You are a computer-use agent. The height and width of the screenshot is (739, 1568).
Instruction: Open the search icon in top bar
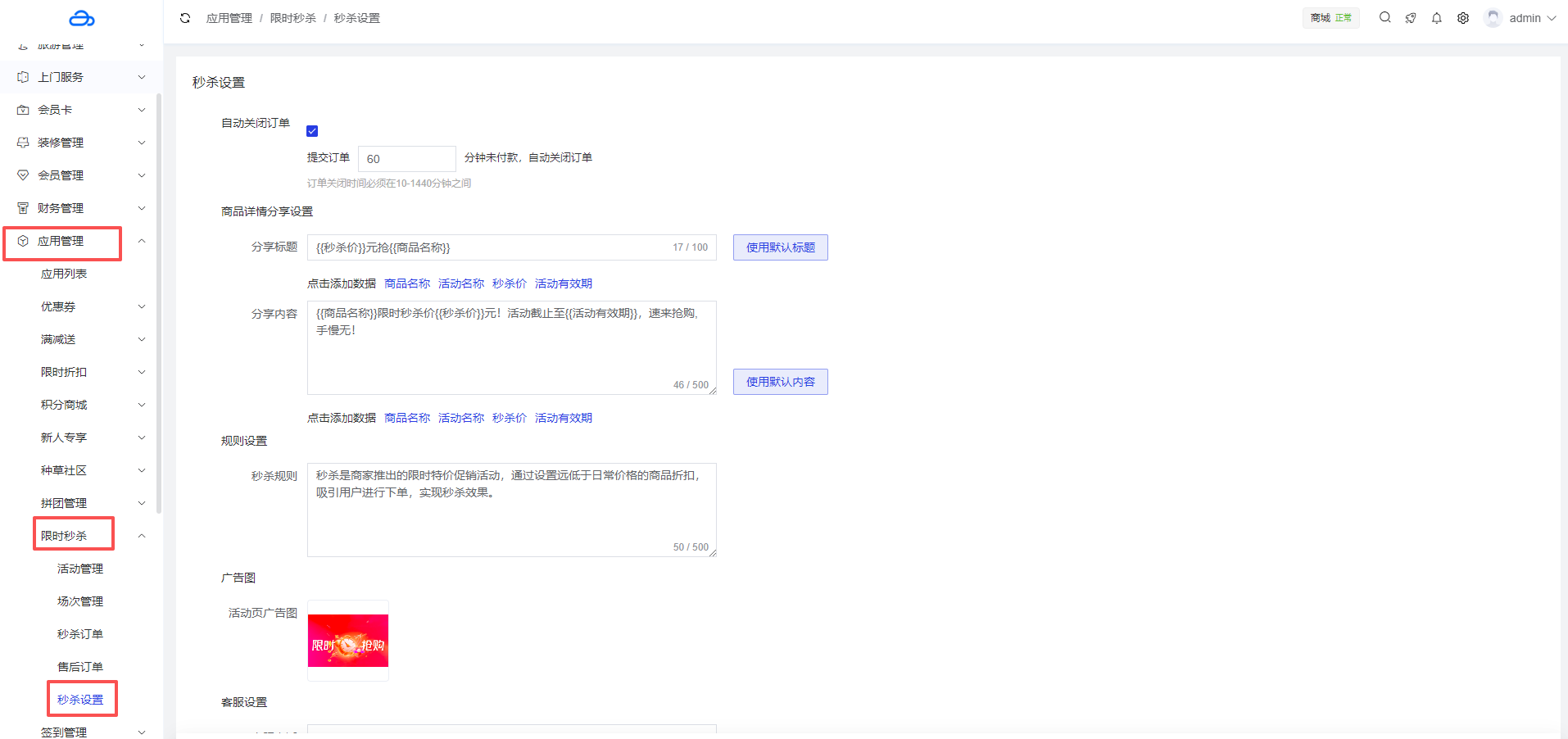pyautogui.click(x=1384, y=17)
